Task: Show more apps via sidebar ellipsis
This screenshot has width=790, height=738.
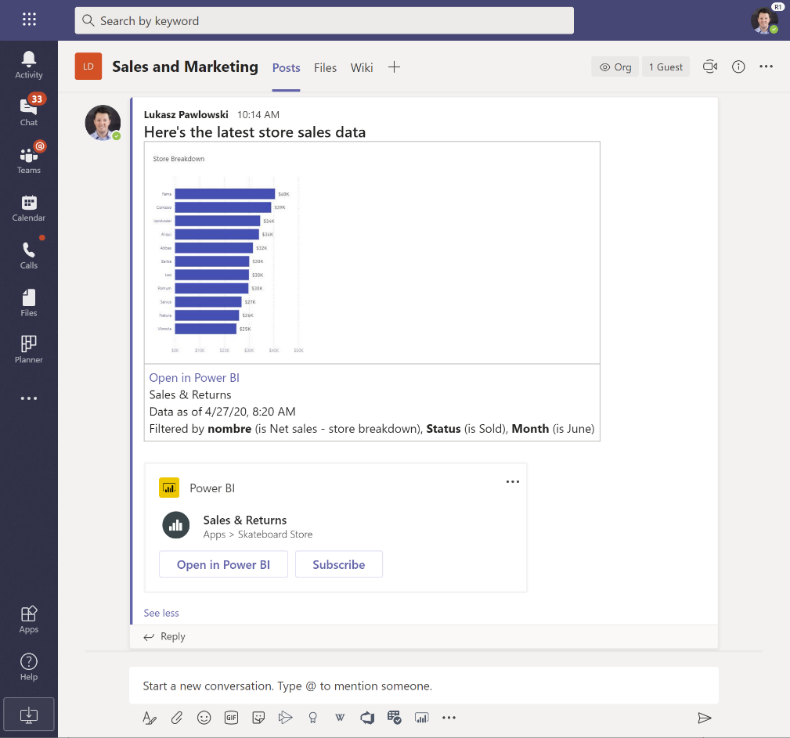Action: click(x=28, y=398)
